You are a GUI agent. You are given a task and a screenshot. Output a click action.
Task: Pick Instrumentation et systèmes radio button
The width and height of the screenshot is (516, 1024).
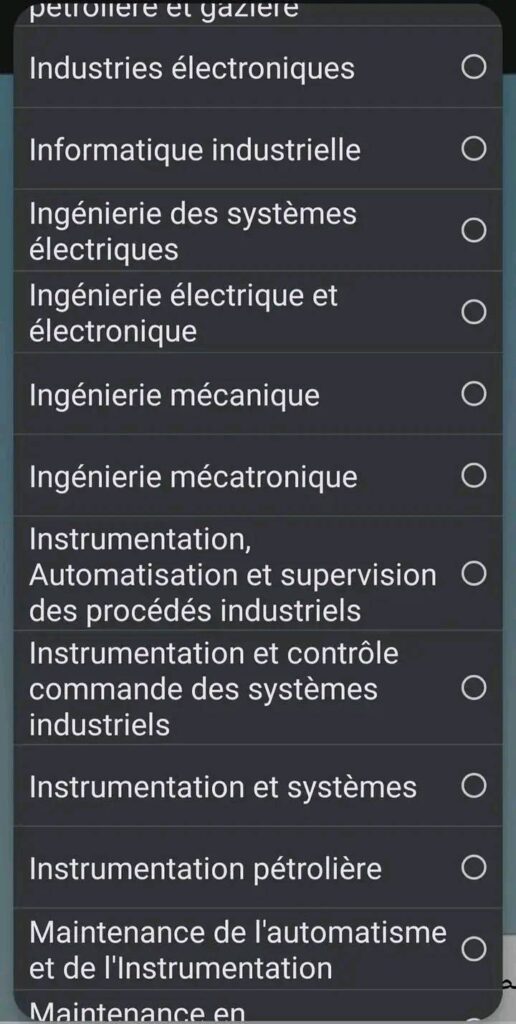click(474, 786)
